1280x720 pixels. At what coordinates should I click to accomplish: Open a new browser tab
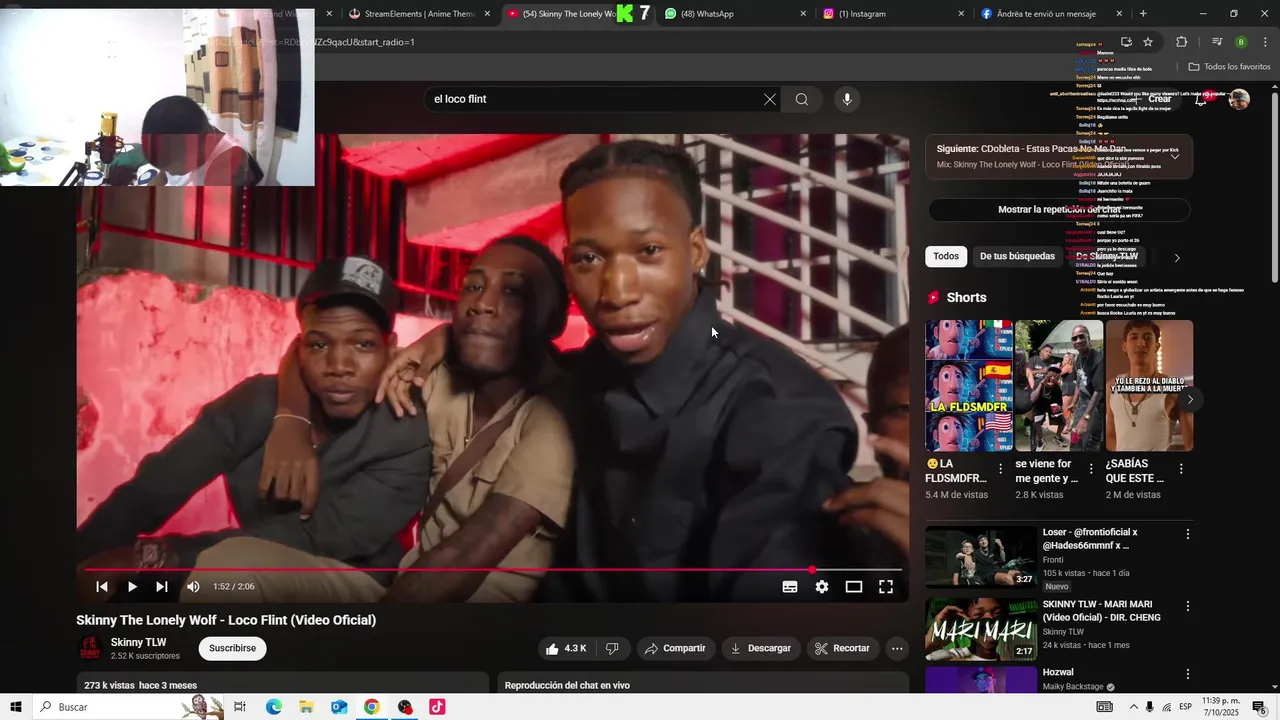[x=1143, y=14]
